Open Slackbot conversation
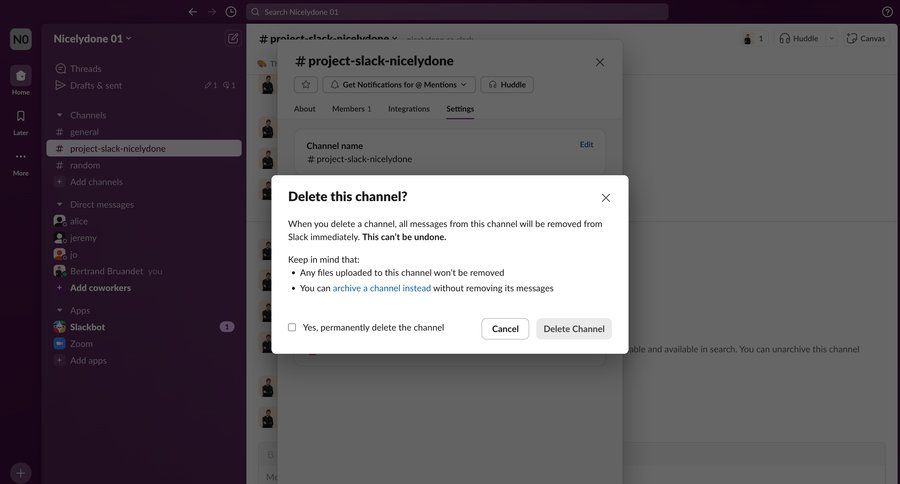 87,327
